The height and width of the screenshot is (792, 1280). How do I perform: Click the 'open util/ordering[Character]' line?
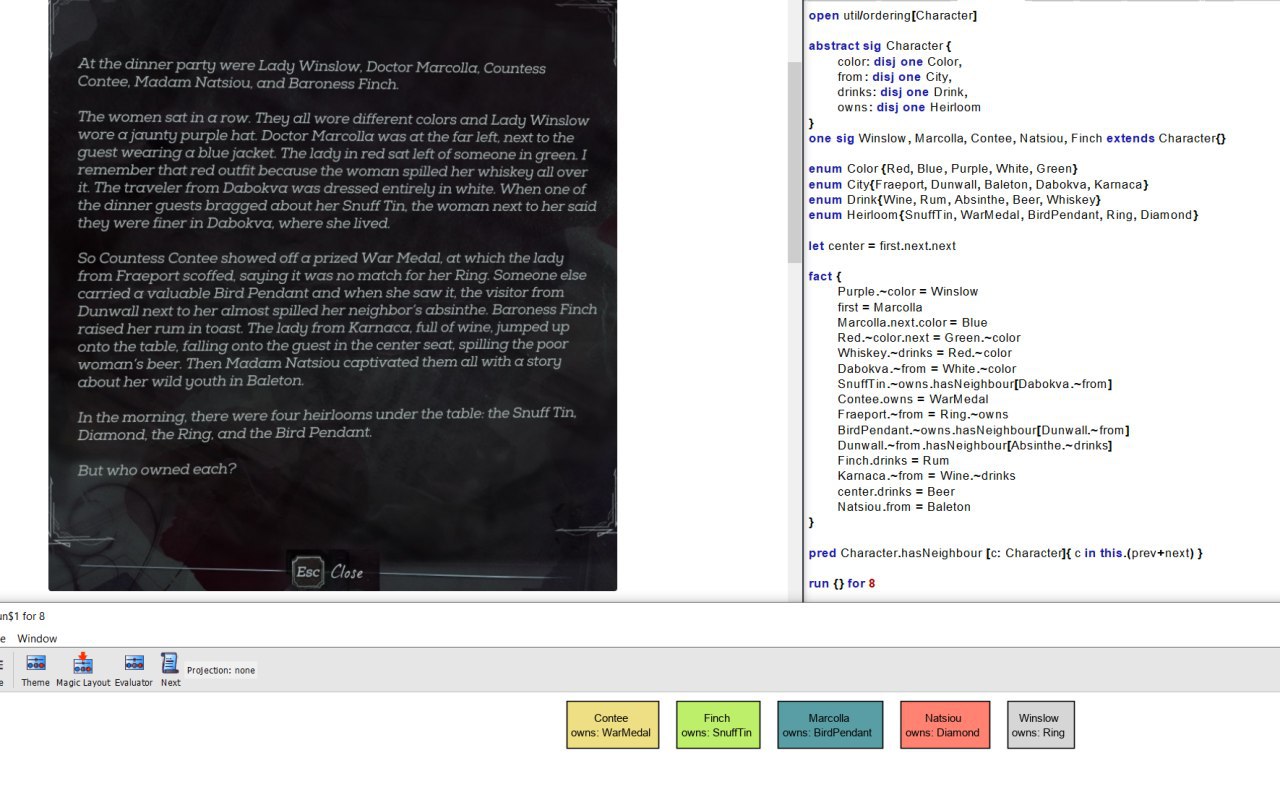893,15
